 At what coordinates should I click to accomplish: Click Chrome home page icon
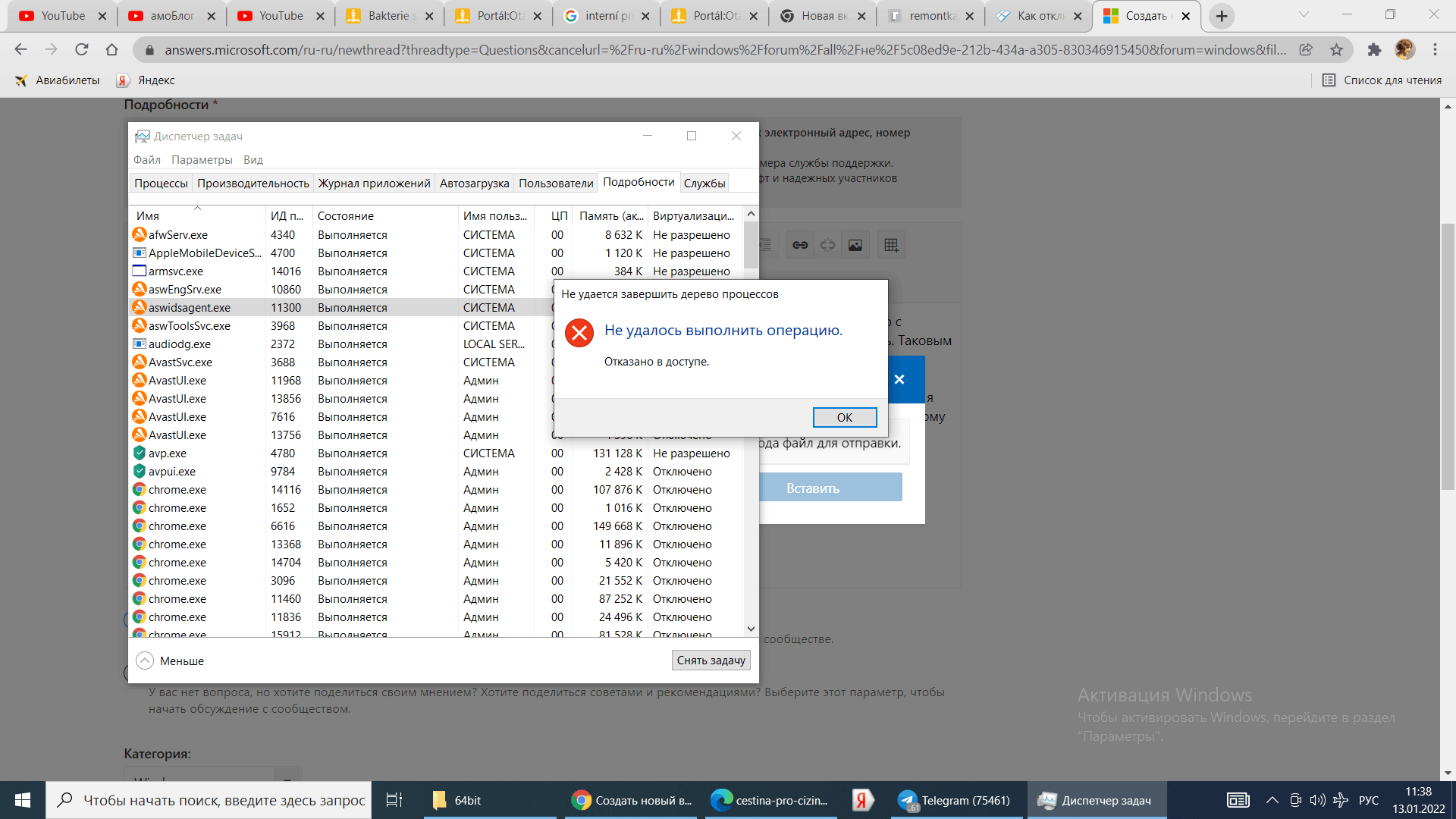111,50
